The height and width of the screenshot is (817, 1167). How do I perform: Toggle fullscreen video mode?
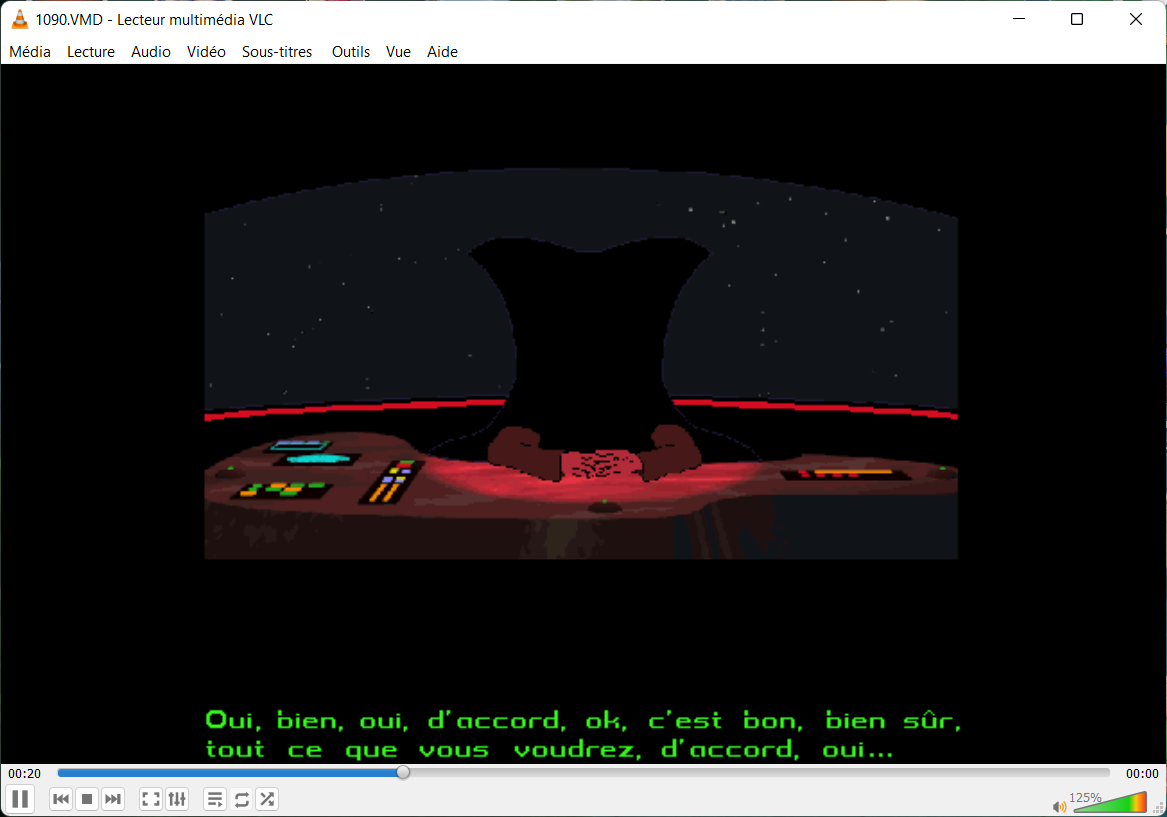151,799
